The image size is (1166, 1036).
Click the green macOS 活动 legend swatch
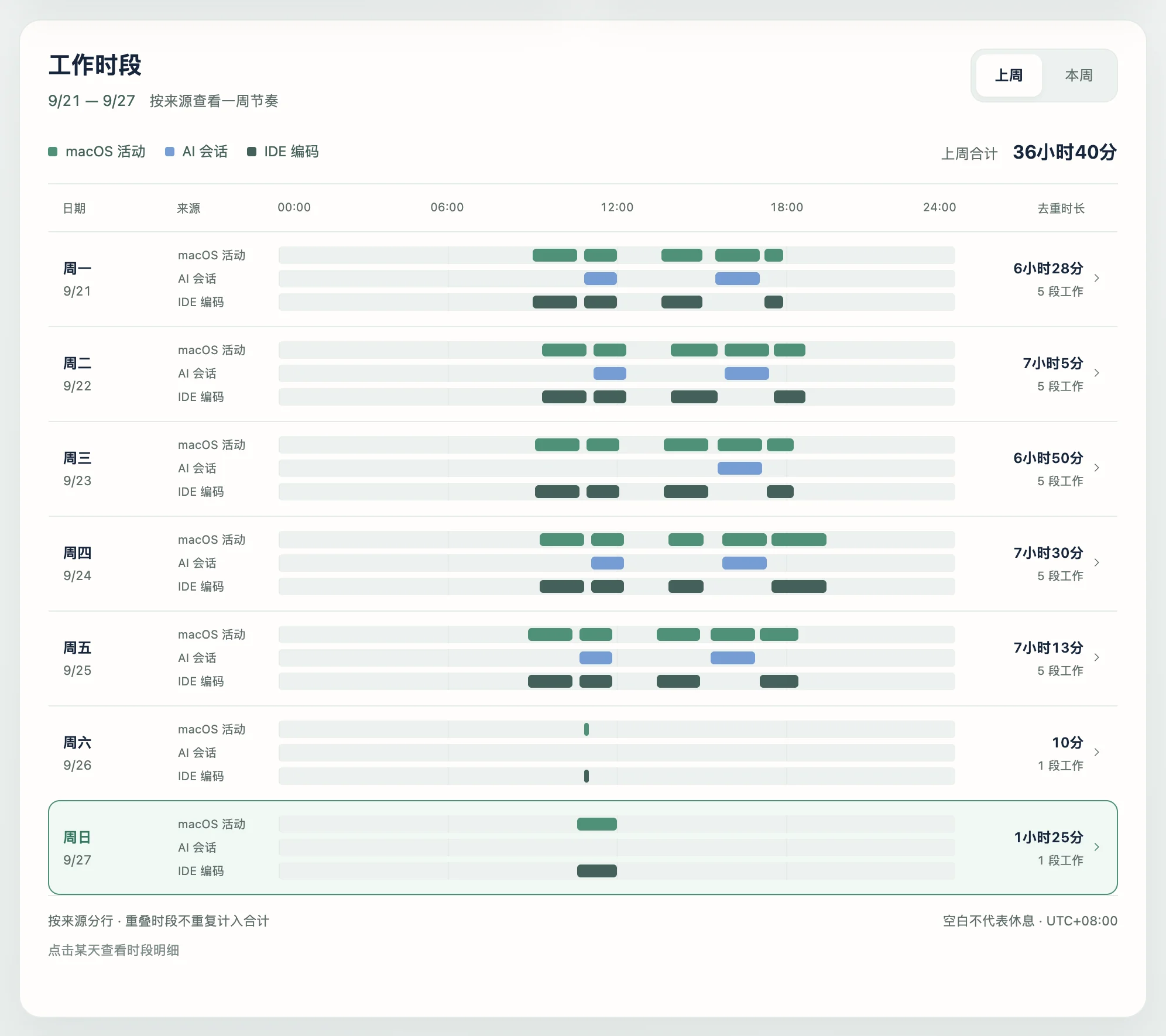point(53,152)
